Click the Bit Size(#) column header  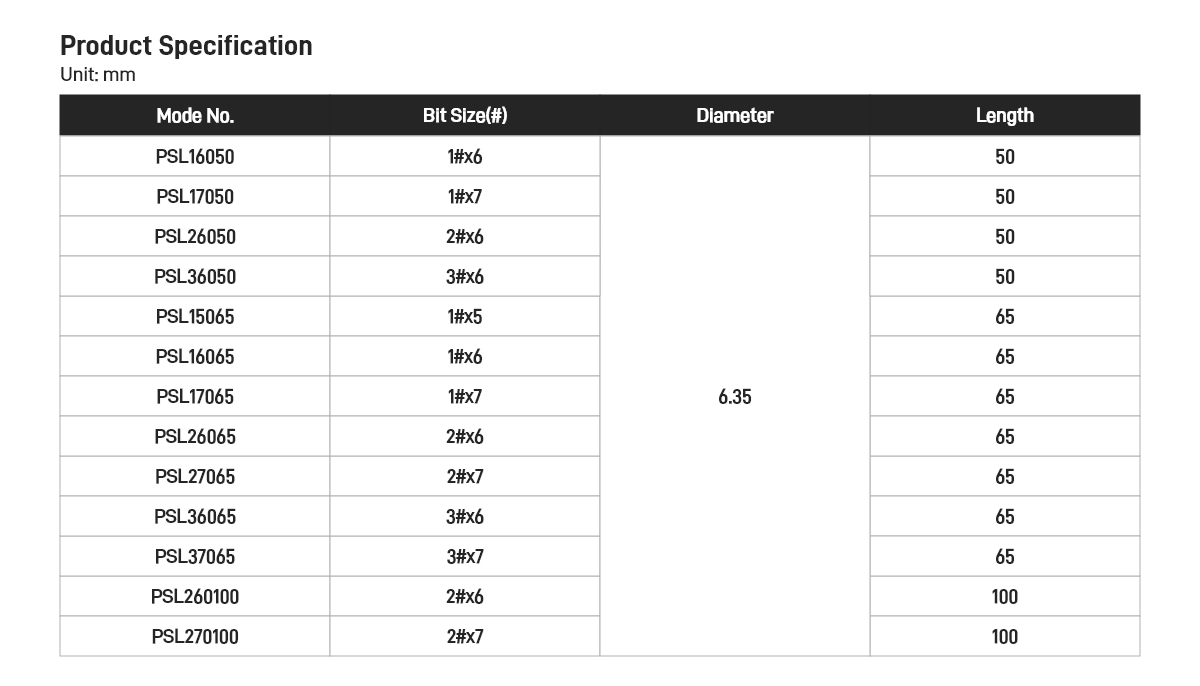click(x=465, y=116)
